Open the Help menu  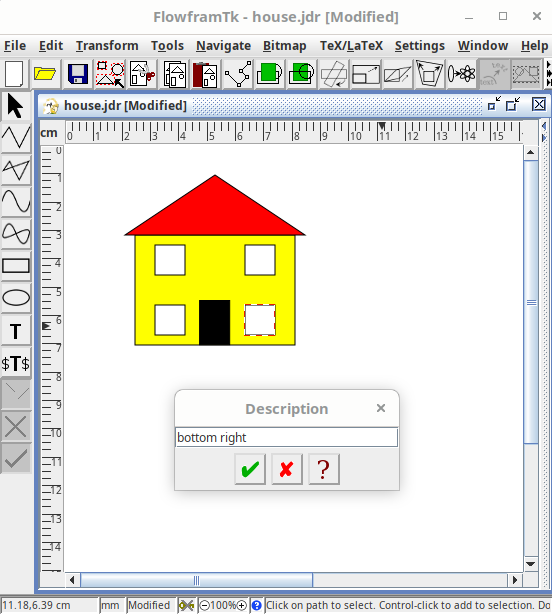[x=534, y=46]
